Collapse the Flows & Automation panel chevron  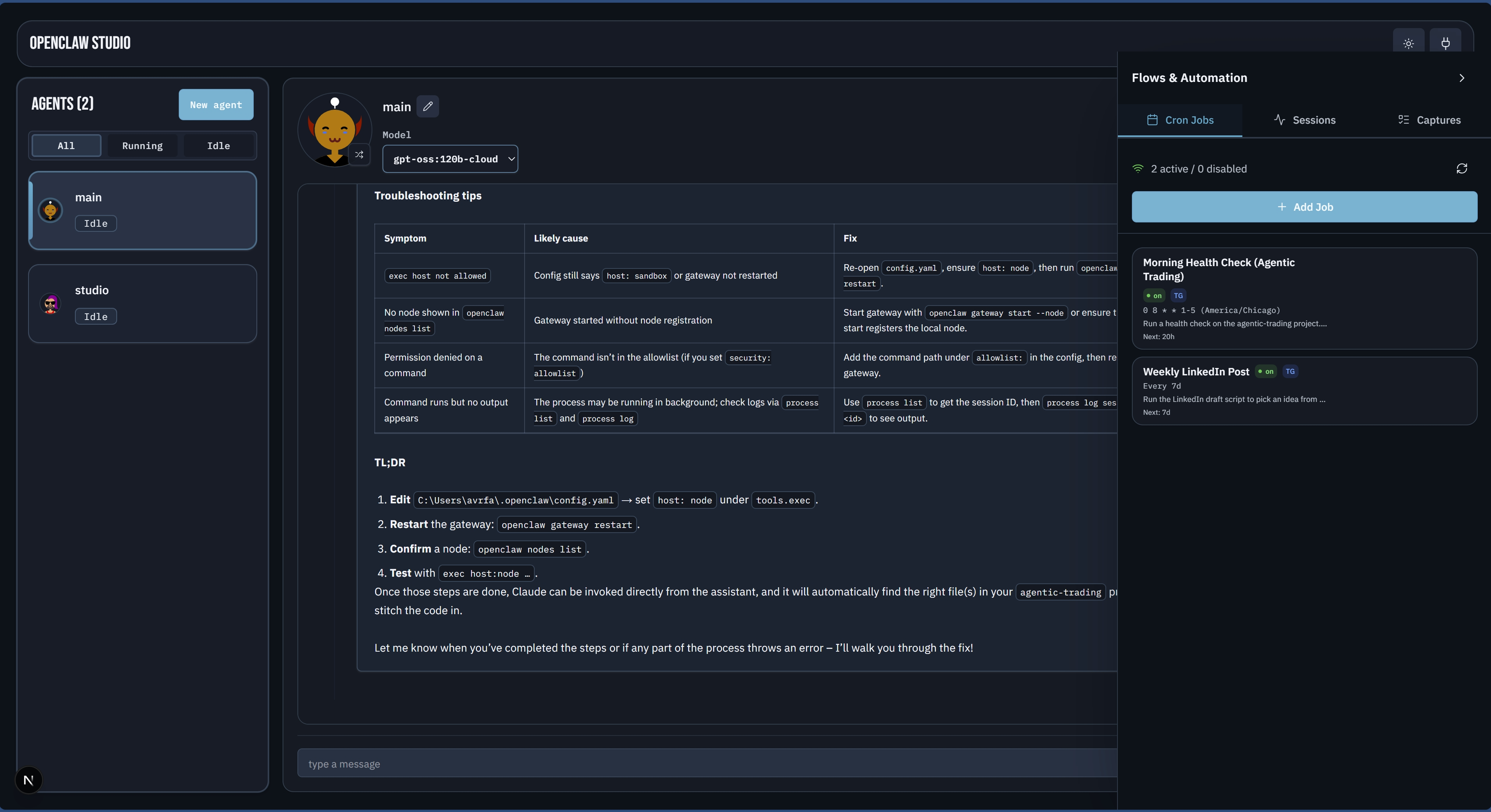[x=1461, y=78]
